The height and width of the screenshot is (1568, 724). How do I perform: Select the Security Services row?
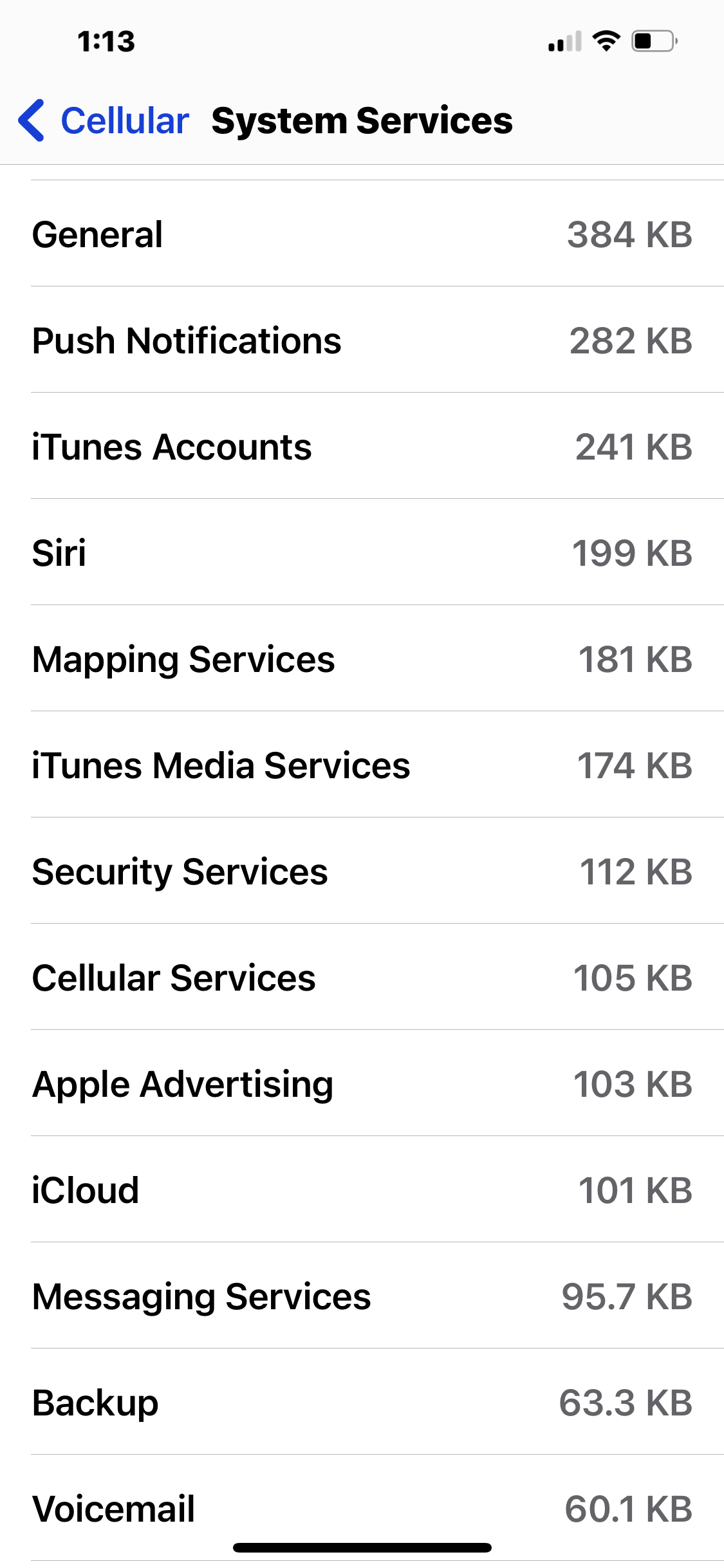click(362, 872)
